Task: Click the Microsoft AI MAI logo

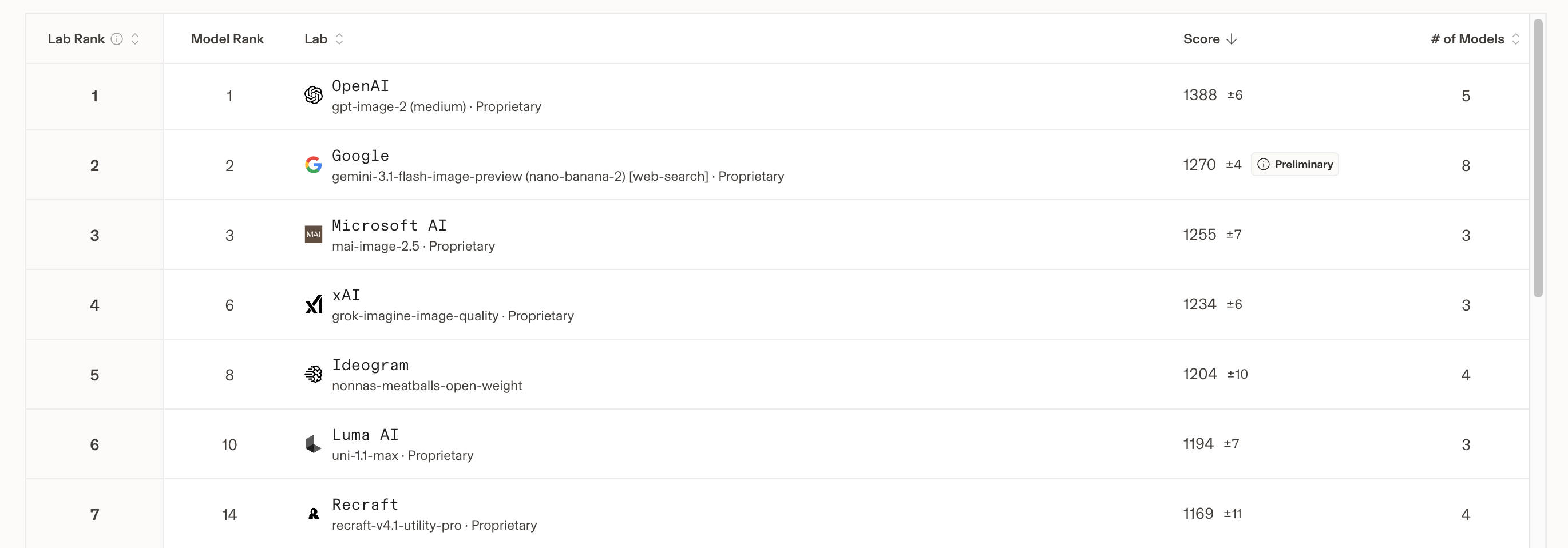Action: click(x=314, y=234)
